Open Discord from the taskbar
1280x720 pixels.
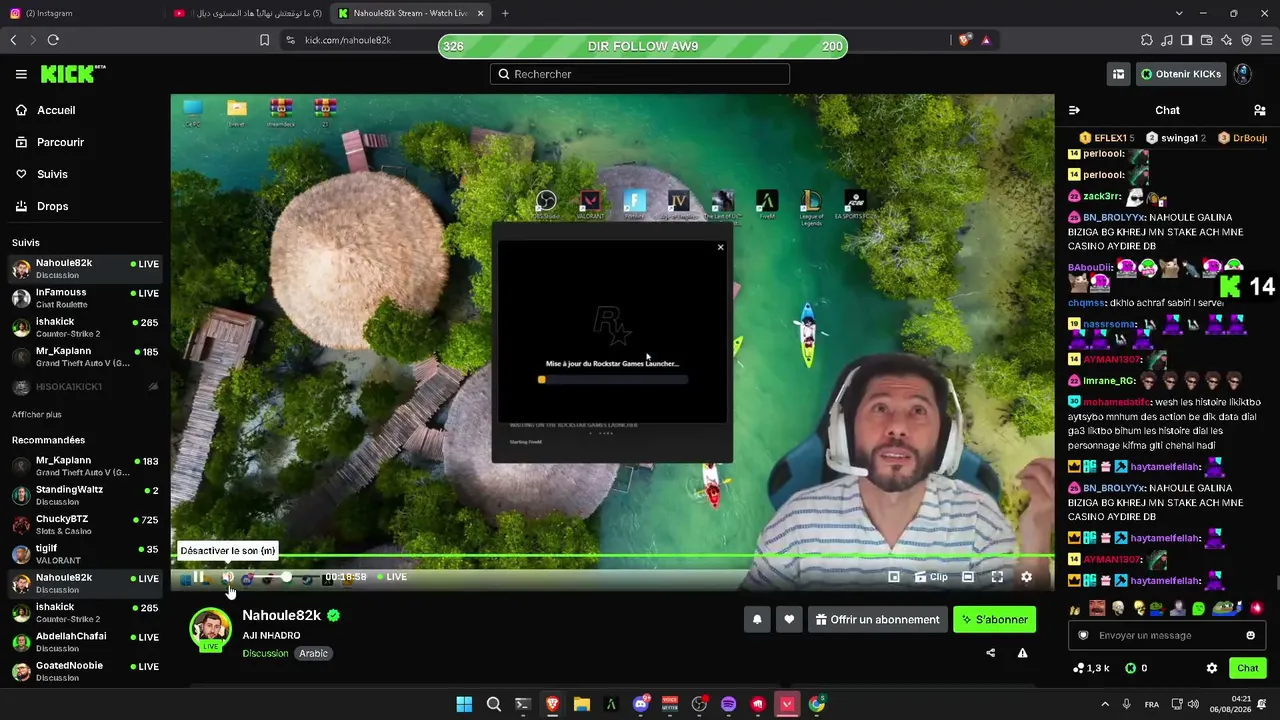tap(641, 704)
